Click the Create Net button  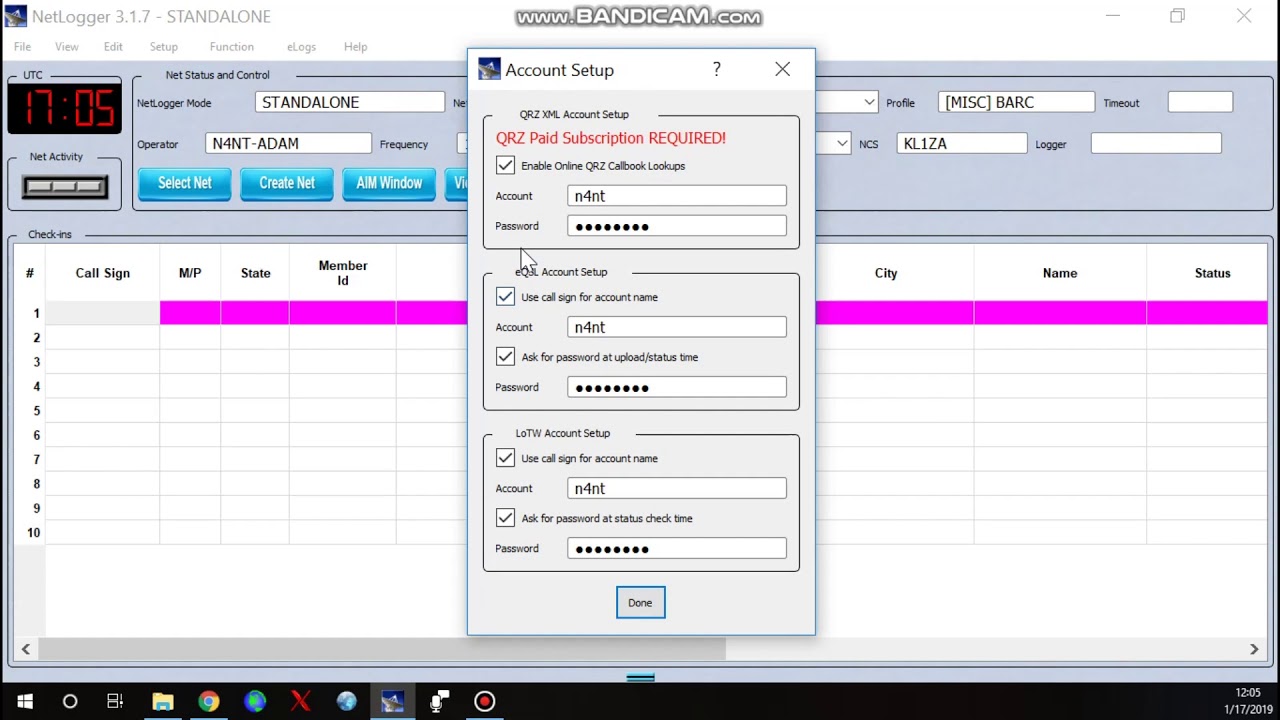pyautogui.click(x=287, y=183)
